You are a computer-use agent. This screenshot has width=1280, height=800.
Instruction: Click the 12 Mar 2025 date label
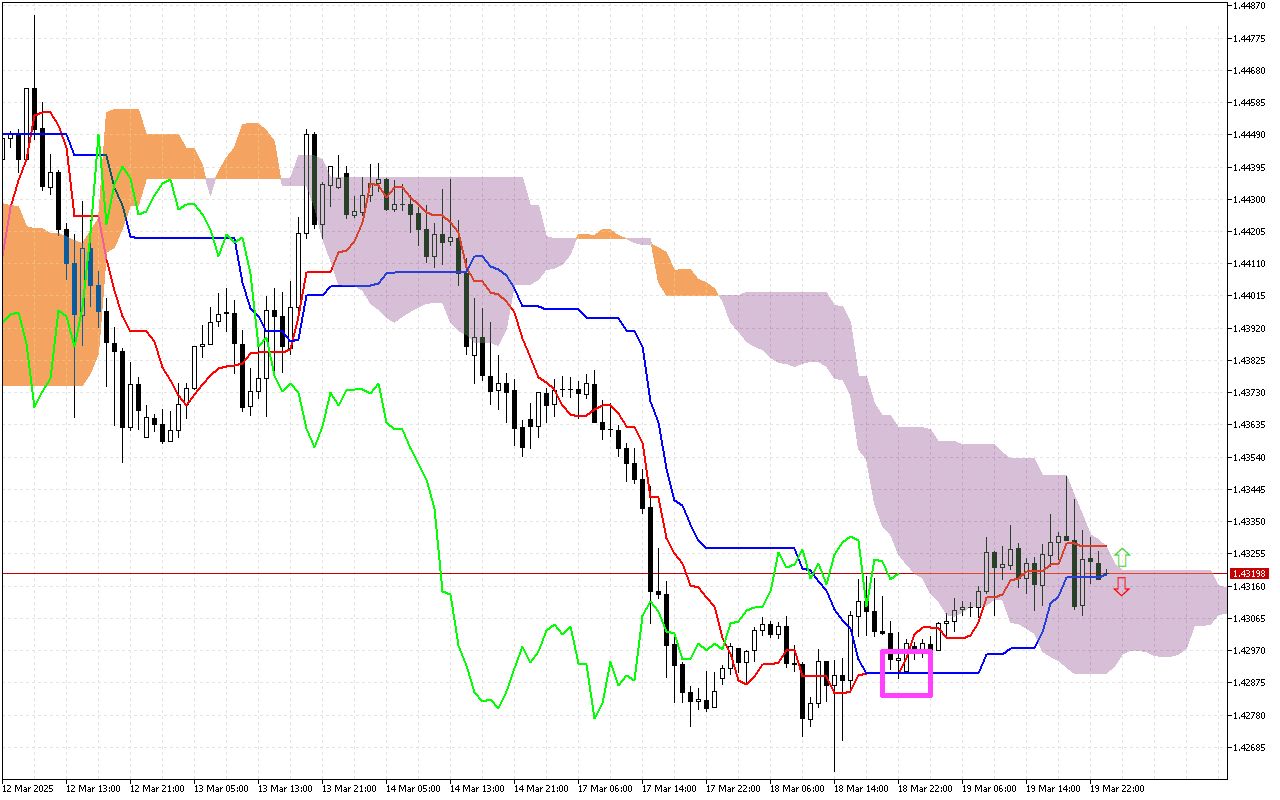click(28, 789)
